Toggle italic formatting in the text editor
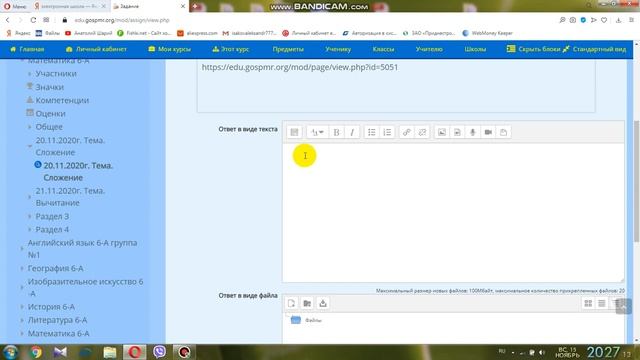Screen dimensions: 640x360 (x=352, y=132)
